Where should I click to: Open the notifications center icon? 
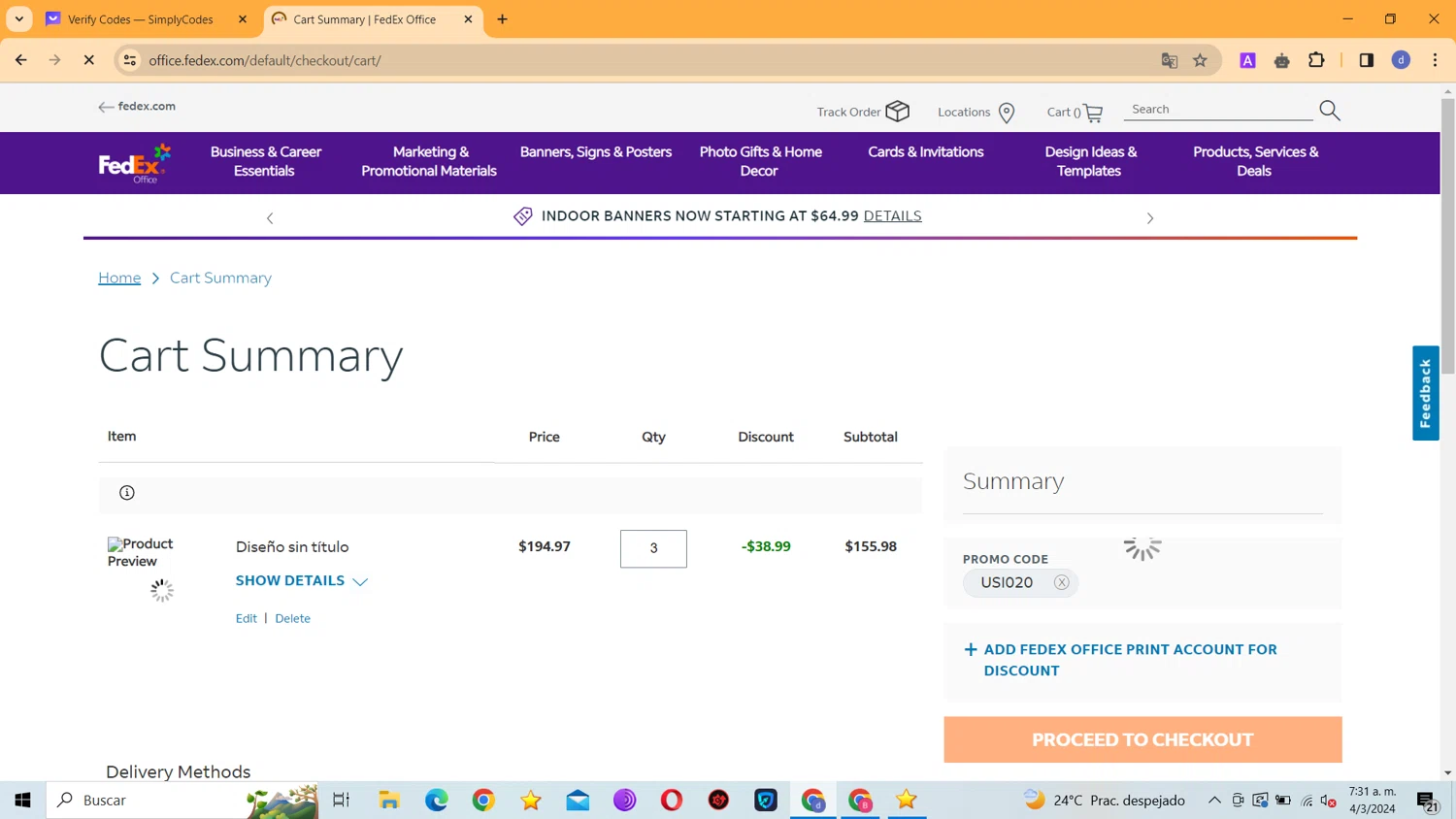[x=1427, y=801]
